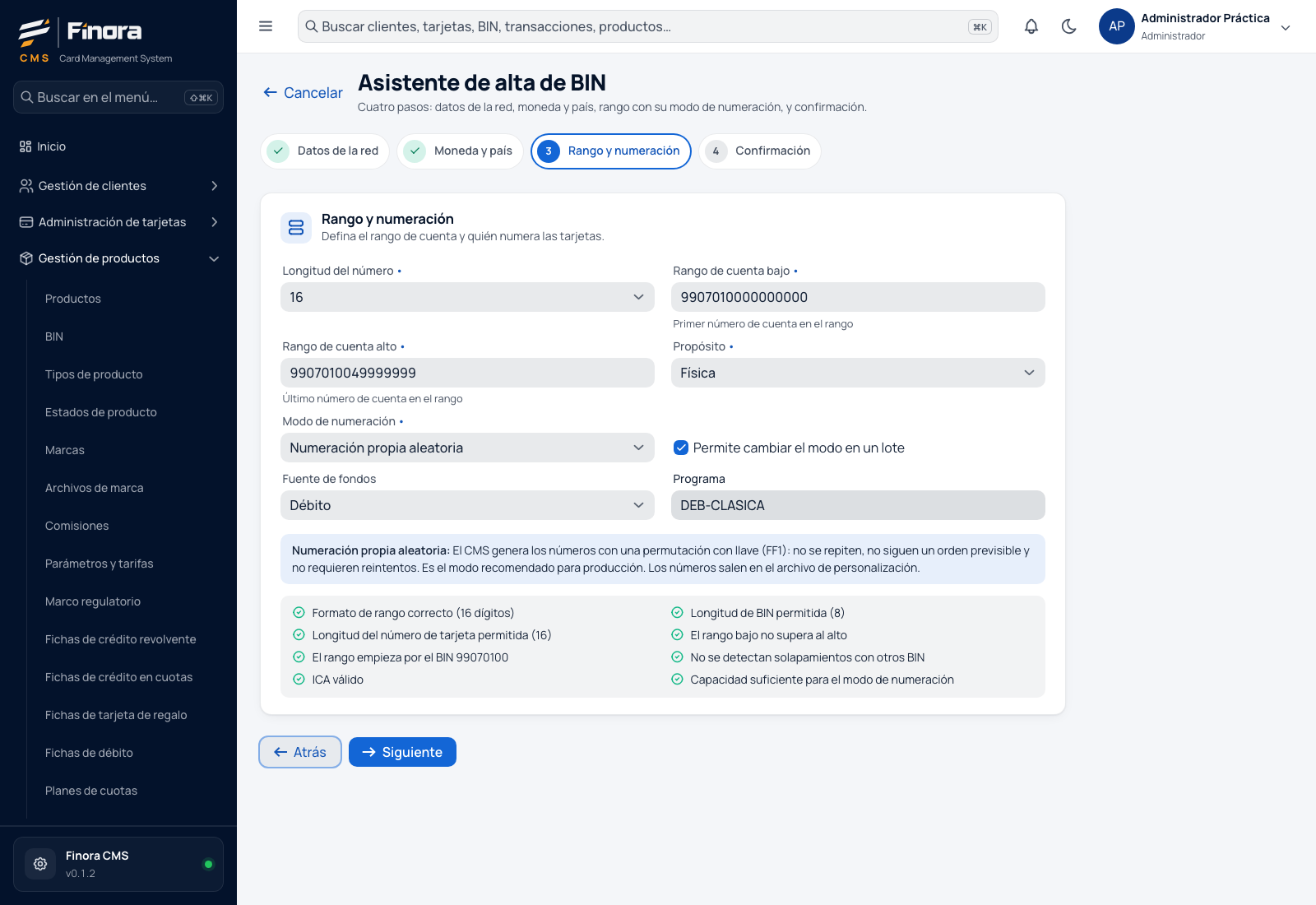Click the Atrás button

click(300, 752)
